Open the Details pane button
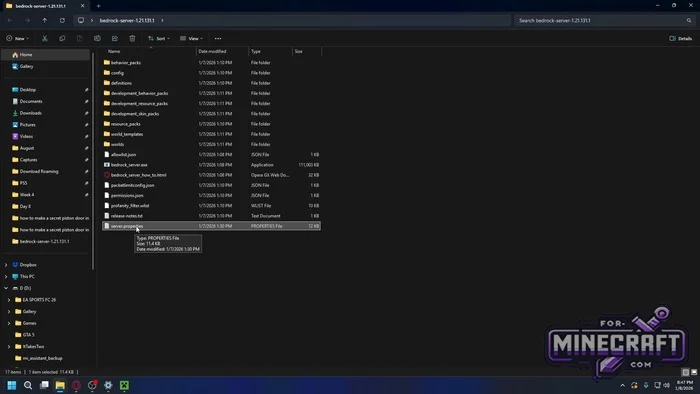 681,38
